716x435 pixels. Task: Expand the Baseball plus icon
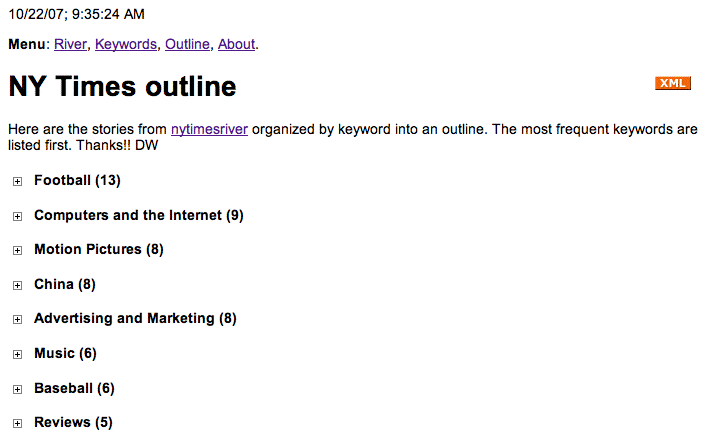[x=17, y=389]
